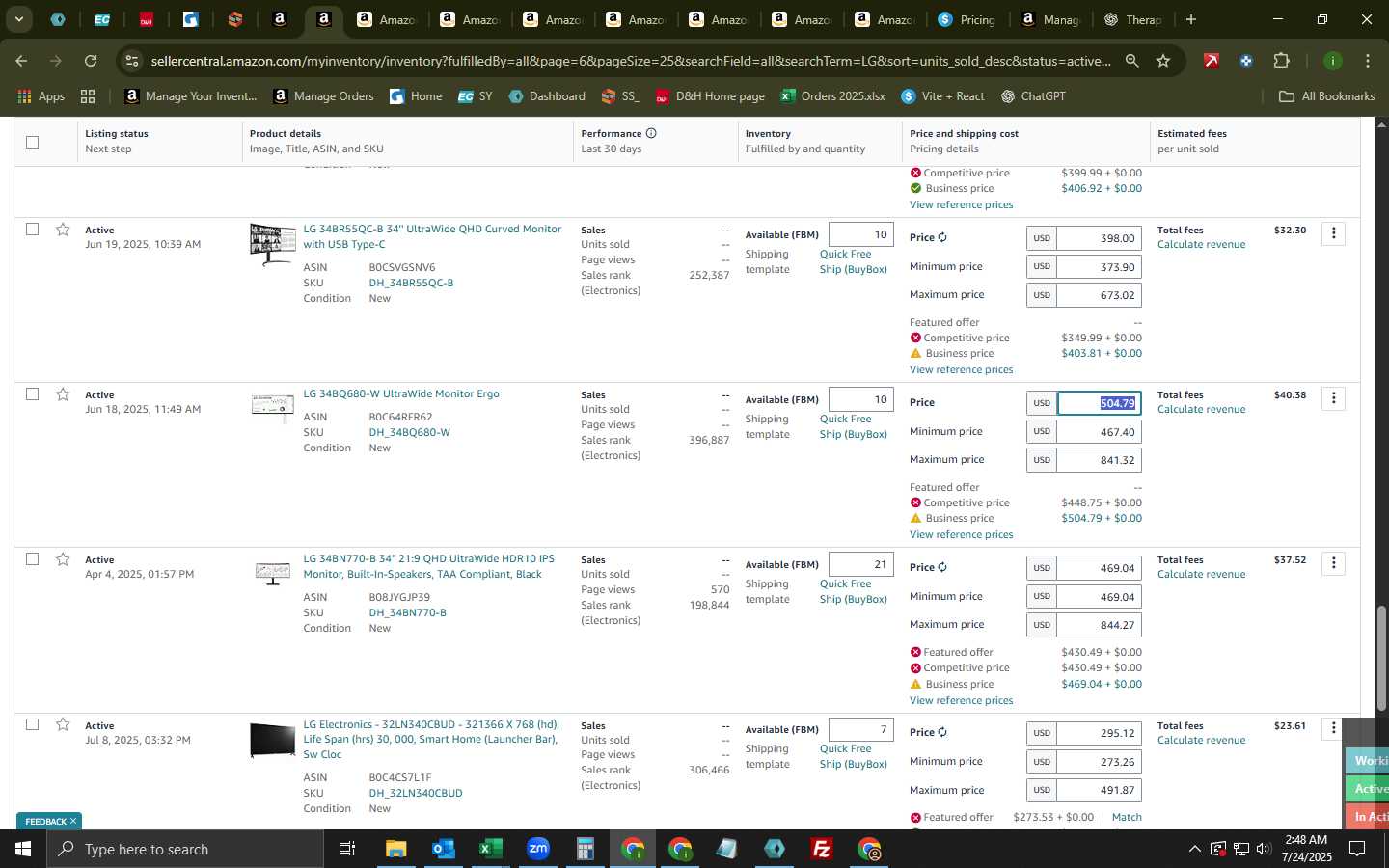
Task: Edit available quantity field showing 21
Action: point(860,565)
